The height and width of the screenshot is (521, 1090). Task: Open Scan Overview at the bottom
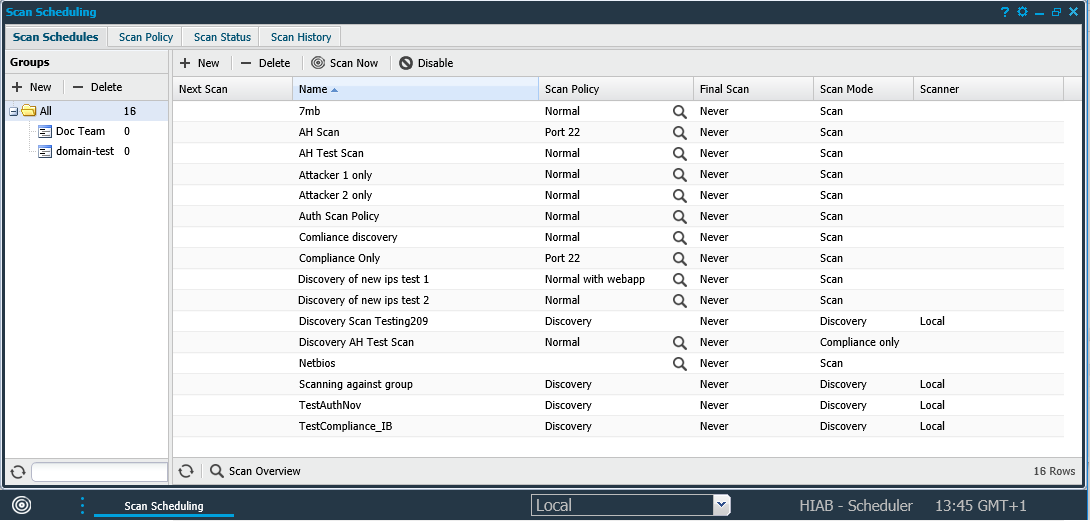click(x=255, y=471)
